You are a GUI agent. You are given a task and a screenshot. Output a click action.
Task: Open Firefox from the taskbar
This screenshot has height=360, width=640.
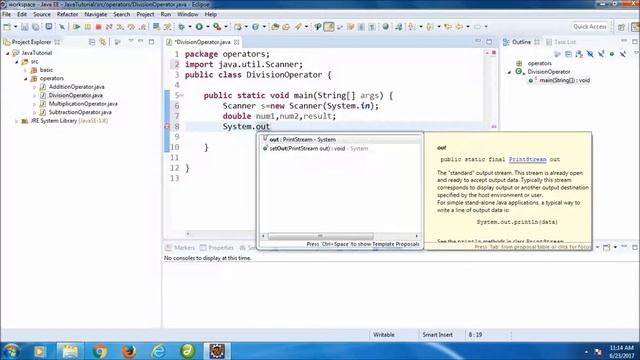click(129, 351)
